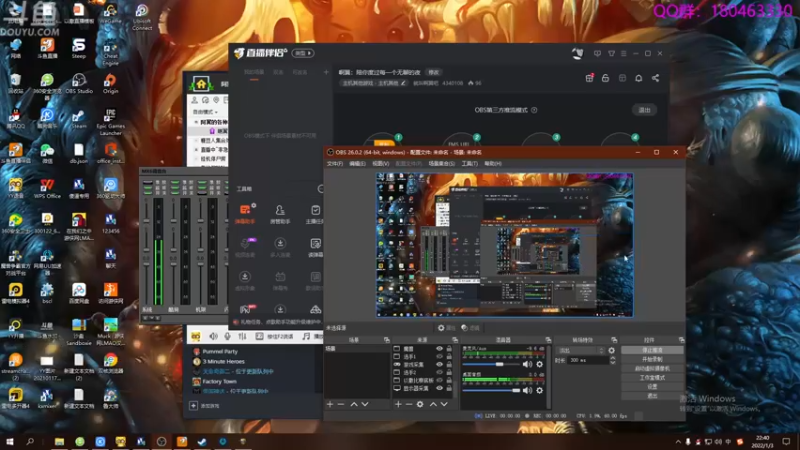Click the speaker icon in the YY toolbar
Screen dimensions: 800x450
[x=213, y=336]
